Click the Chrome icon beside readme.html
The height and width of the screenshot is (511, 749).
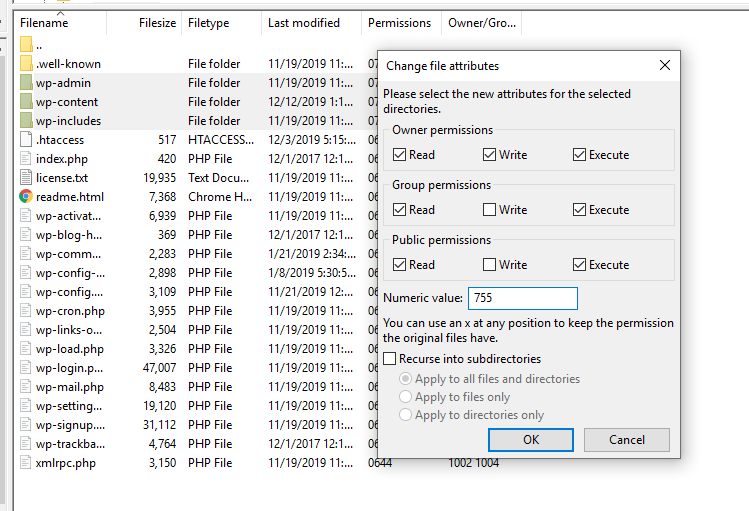pos(26,197)
